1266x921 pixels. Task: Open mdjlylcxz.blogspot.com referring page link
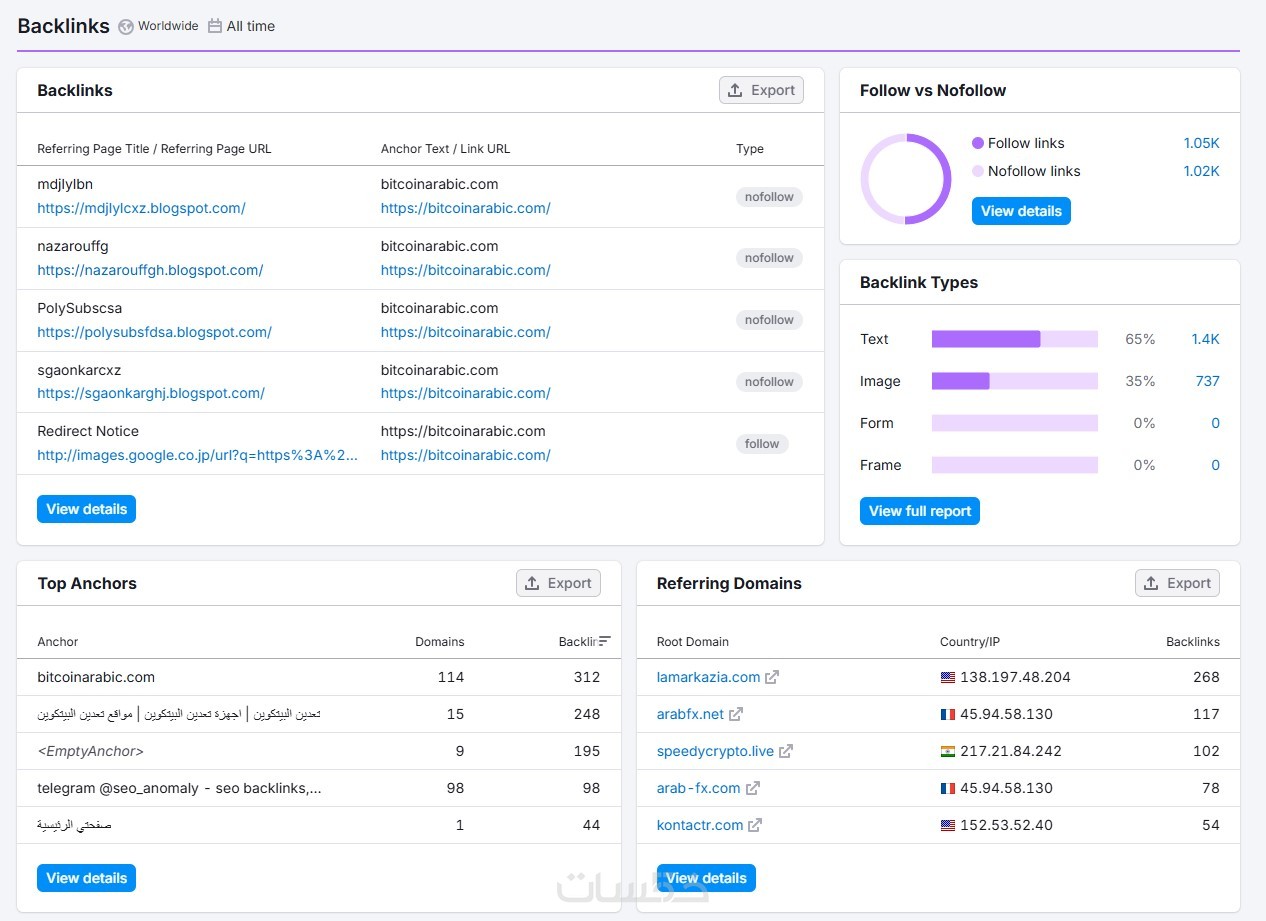tap(141, 208)
